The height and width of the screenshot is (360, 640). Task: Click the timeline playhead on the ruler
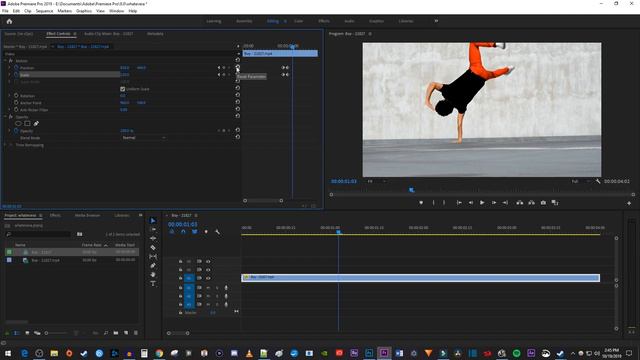338,232
